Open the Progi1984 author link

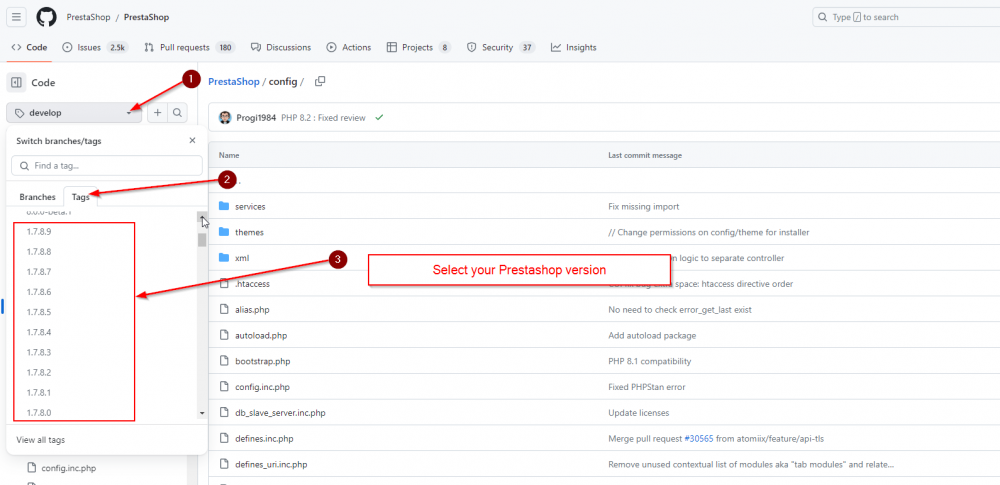tap(256, 118)
